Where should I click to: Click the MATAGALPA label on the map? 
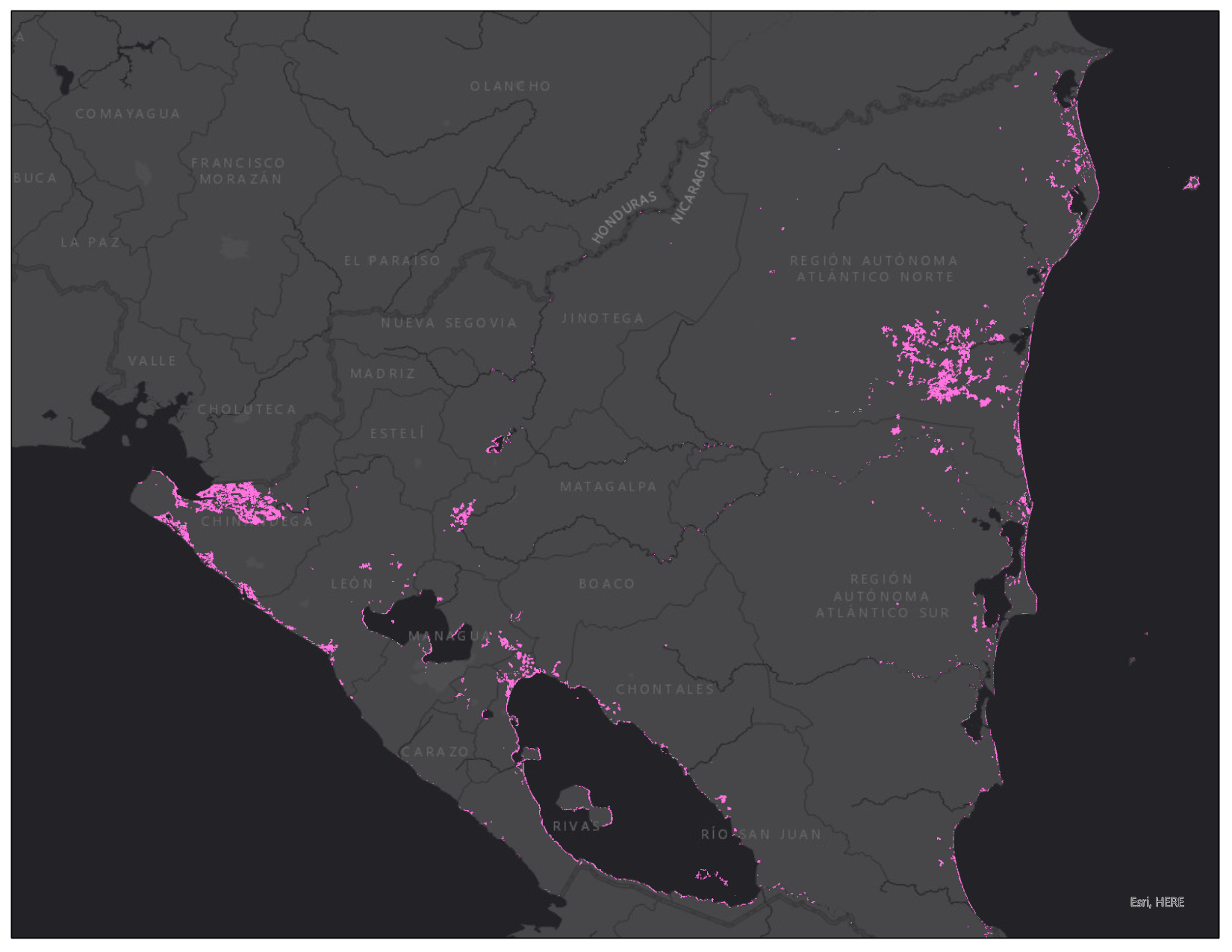click(609, 487)
